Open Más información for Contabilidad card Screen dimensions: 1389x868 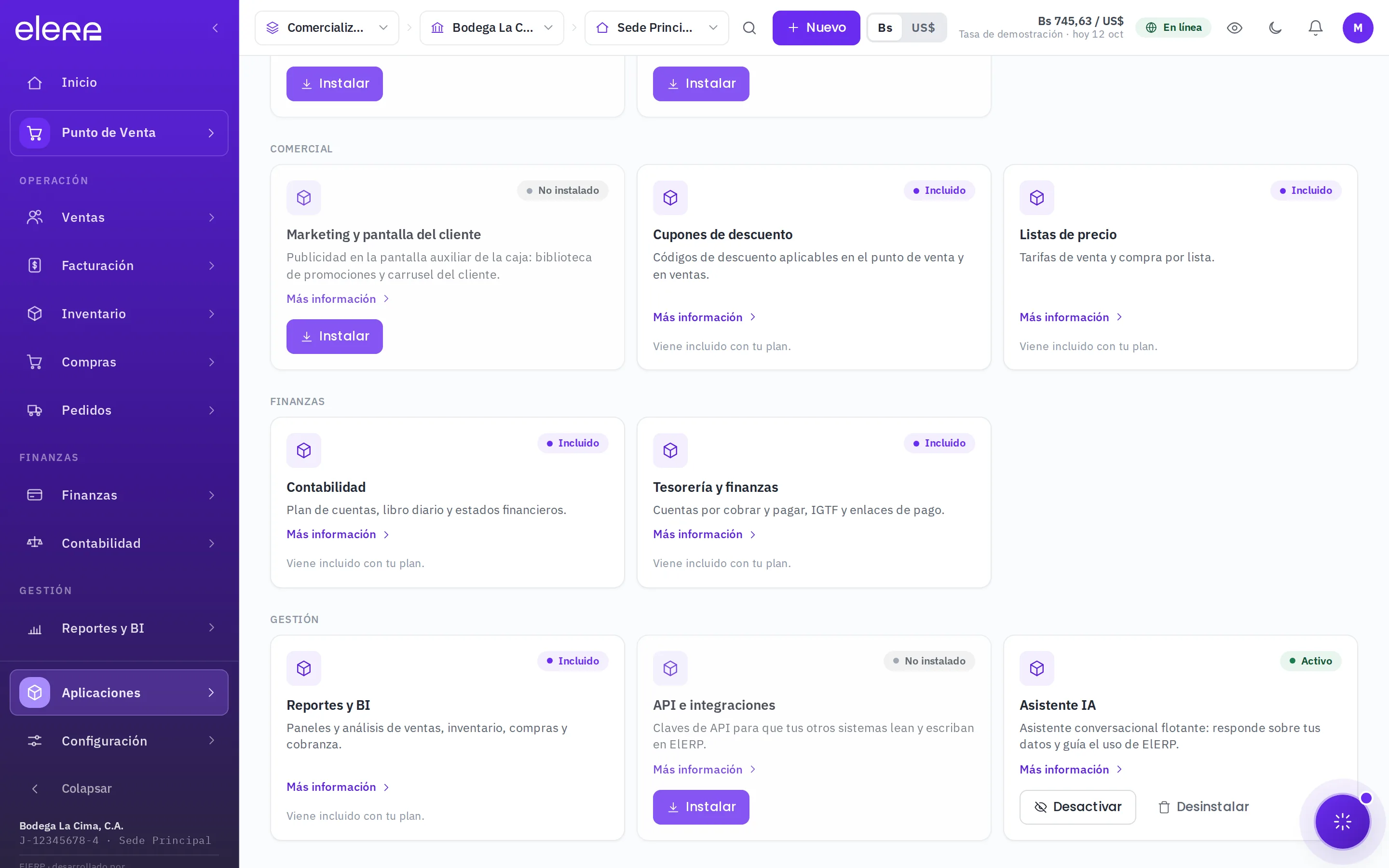tap(338, 534)
